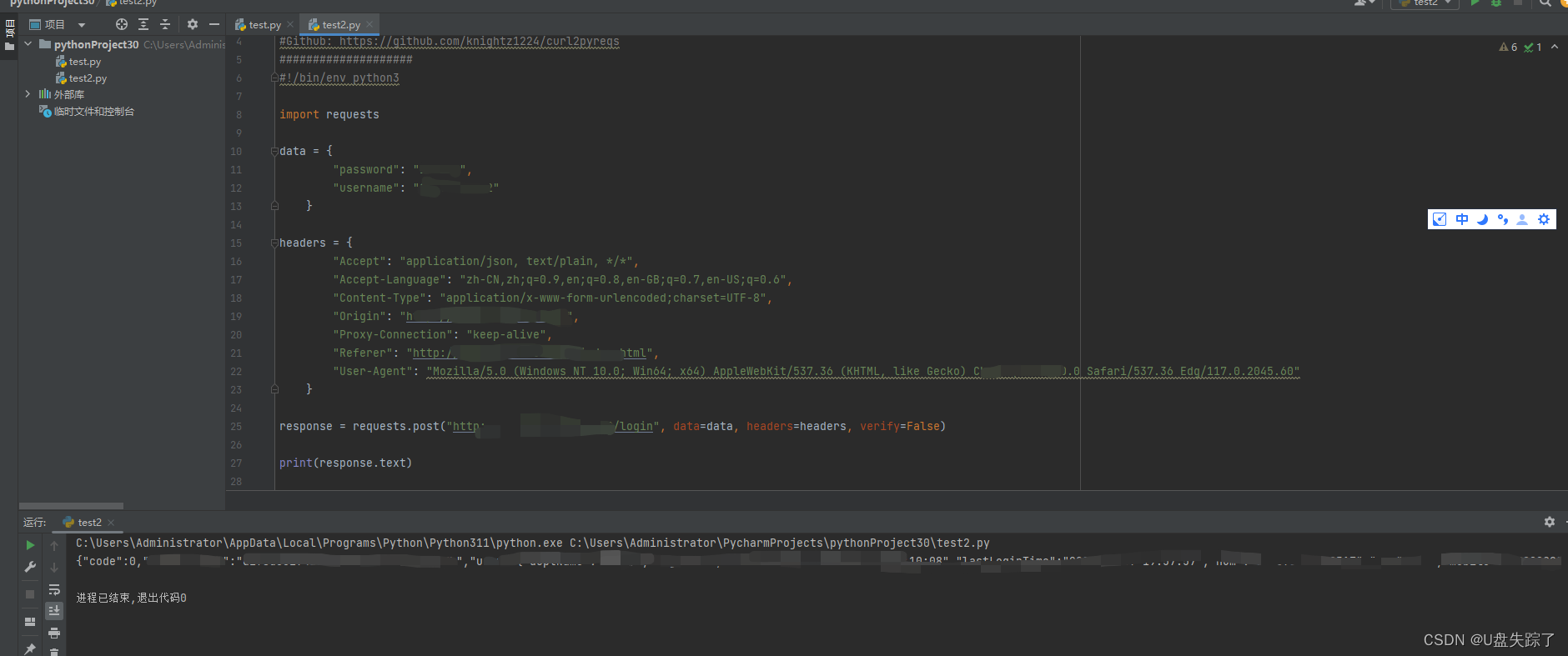The image size is (1568, 656).
Task: Fold the data dictionary at line 10
Action: click(x=274, y=152)
